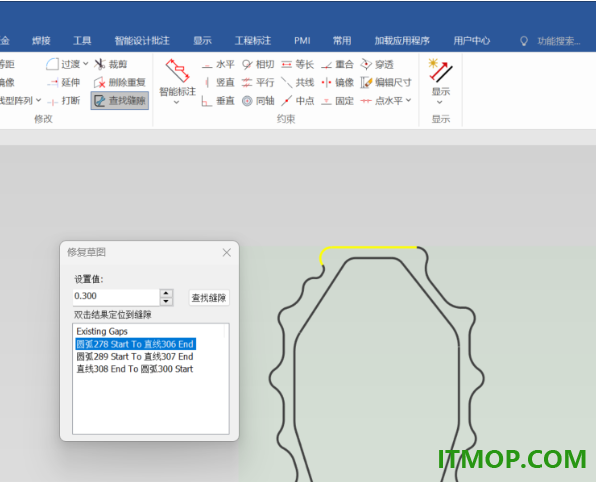
Task: Expand the 智能标注 dropdown chevron
Action: point(176,102)
